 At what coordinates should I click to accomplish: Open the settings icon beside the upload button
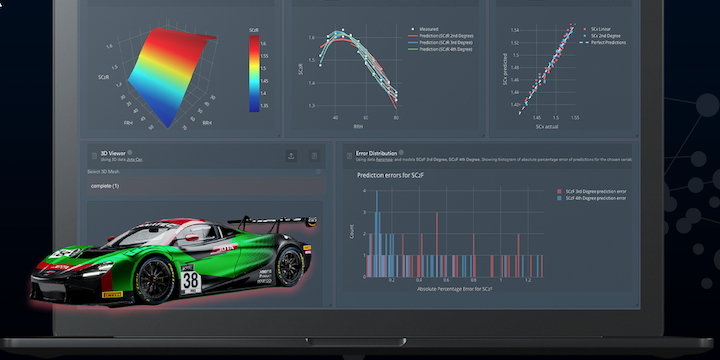(314, 156)
